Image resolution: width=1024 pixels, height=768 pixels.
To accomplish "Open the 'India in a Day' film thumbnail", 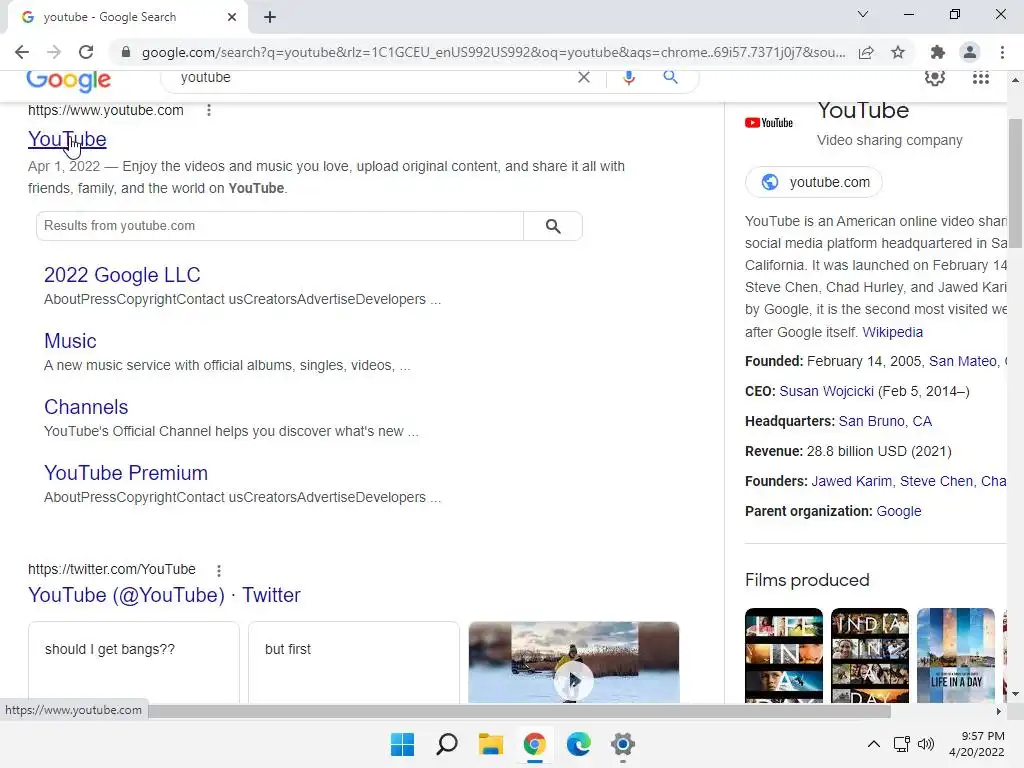I will pyautogui.click(x=870, y=656).
